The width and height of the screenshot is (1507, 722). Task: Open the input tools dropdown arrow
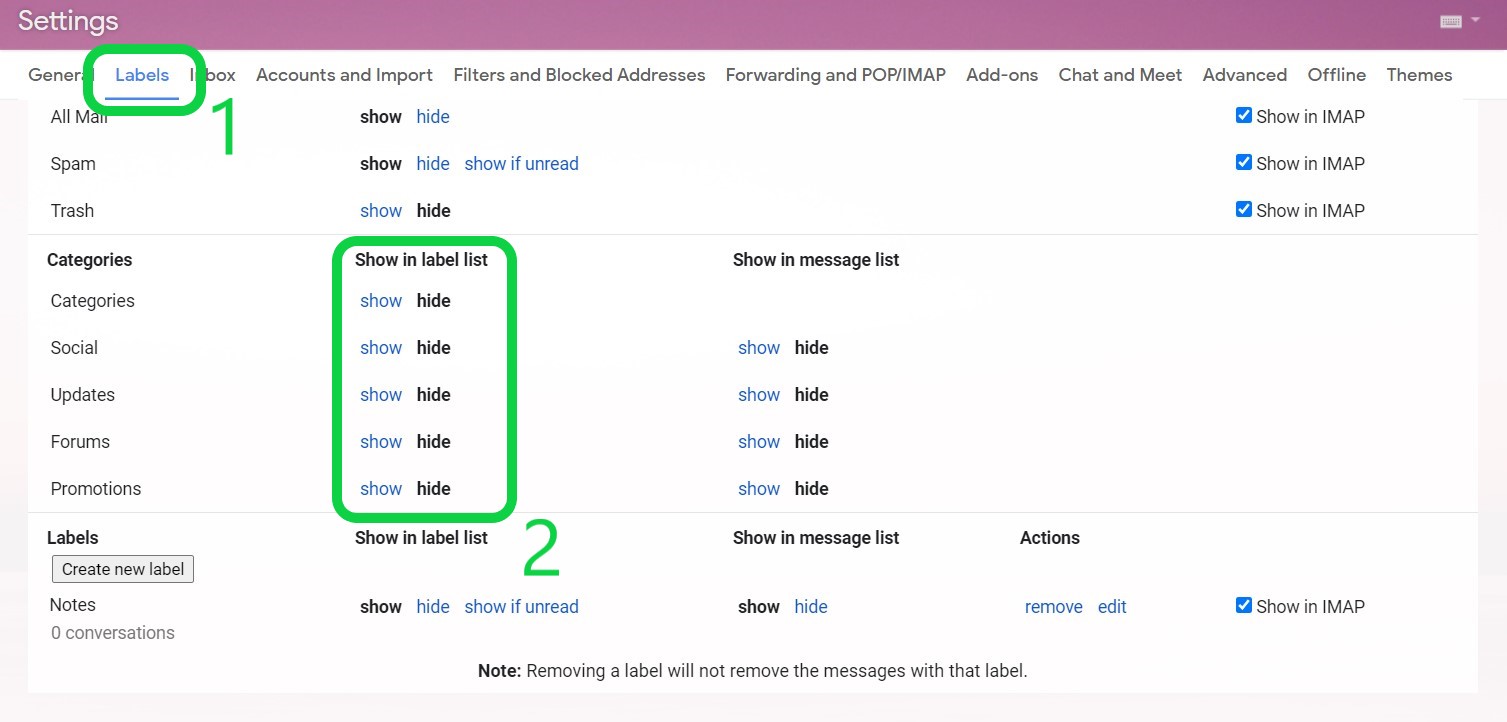[x=1475, y=20]
